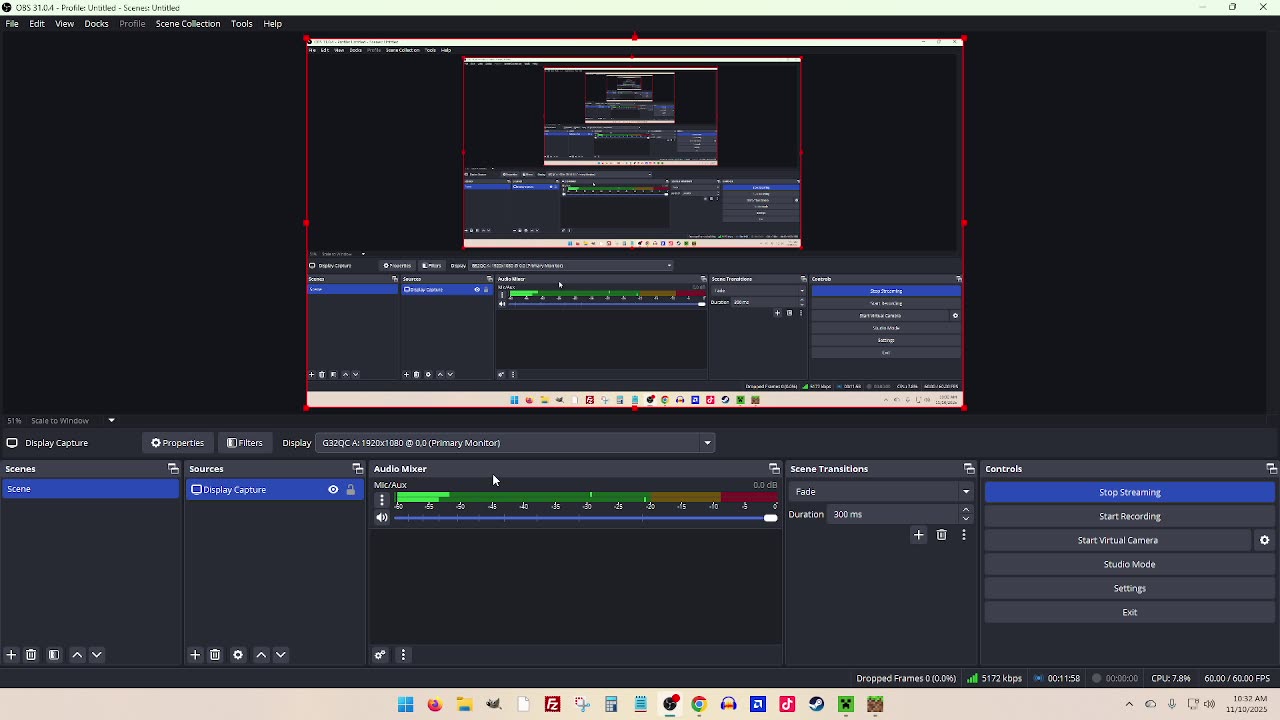Open source properties gear in Sources dock
The height and width of the screenshot is (720, 1280).
coord(238,655)
